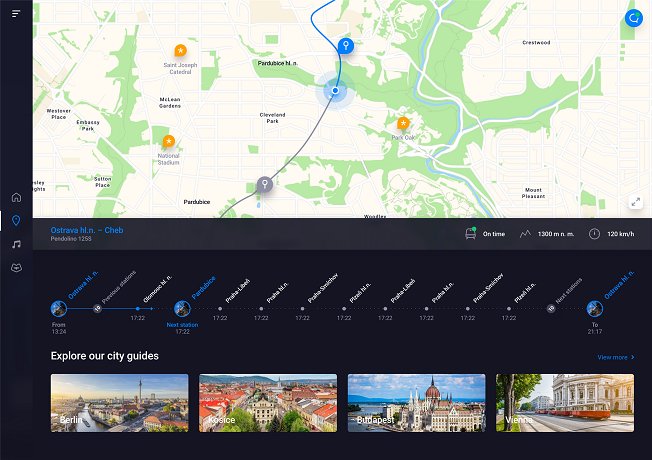The height and width of the screenshot is (460, 652).
Task: Open View more city guides
Action: 616,357
